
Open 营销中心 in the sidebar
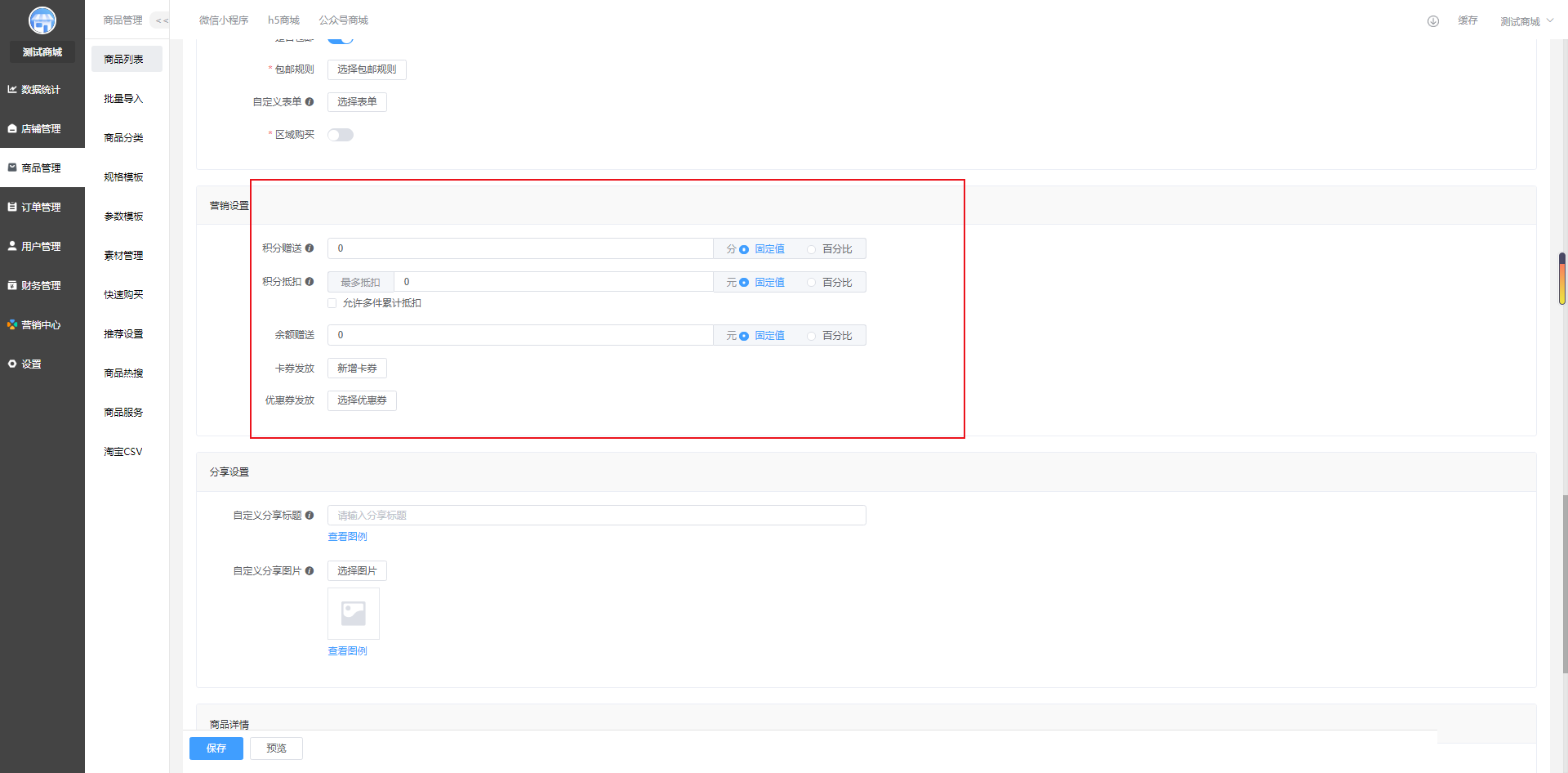42,325
